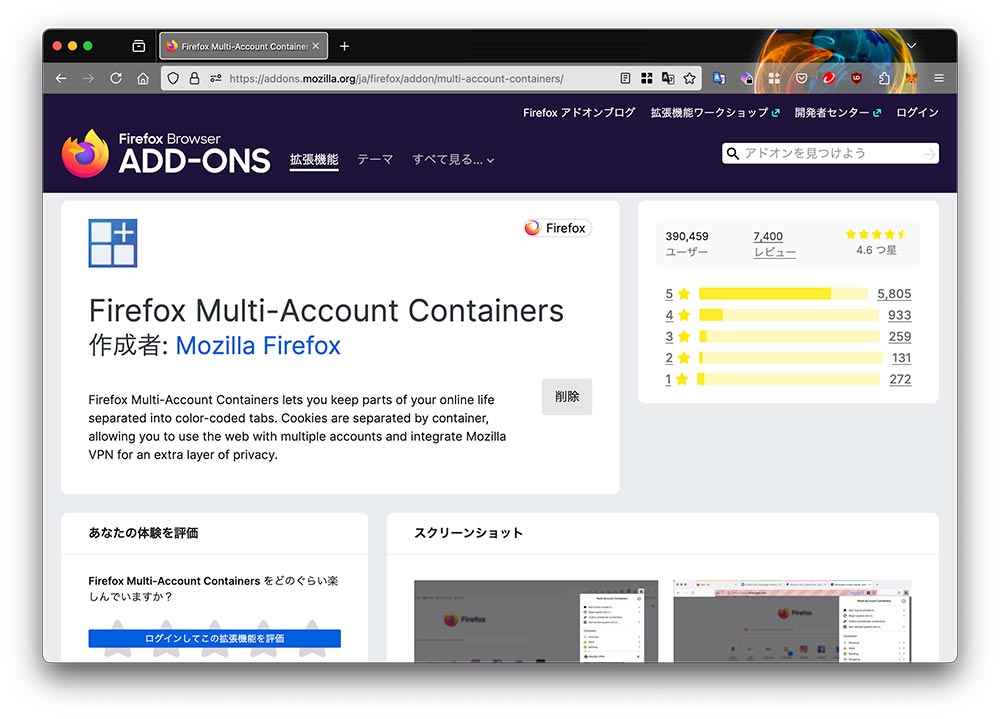Click the スクリーンショット heading
This screenshot has height=719, width=1000.
469,533
